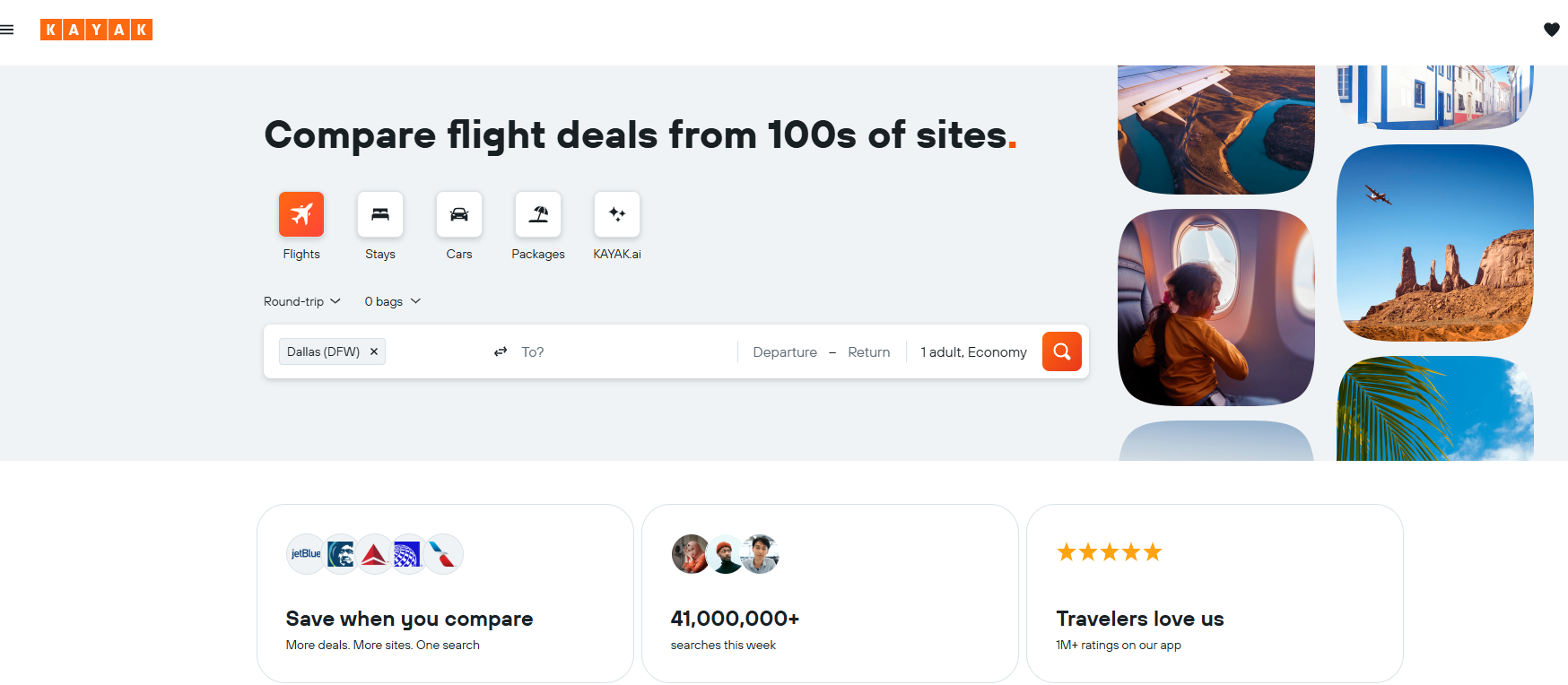The width and height of the screenshot is (1568, 685).
Task: Click the orange search button
Action: (x=1061, y=351)
